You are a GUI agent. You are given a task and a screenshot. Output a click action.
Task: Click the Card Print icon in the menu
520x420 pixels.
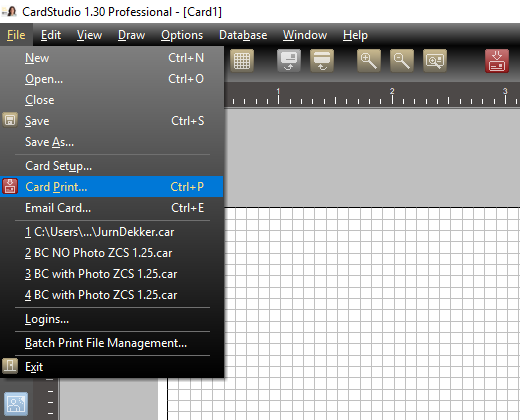pos(10,186)
